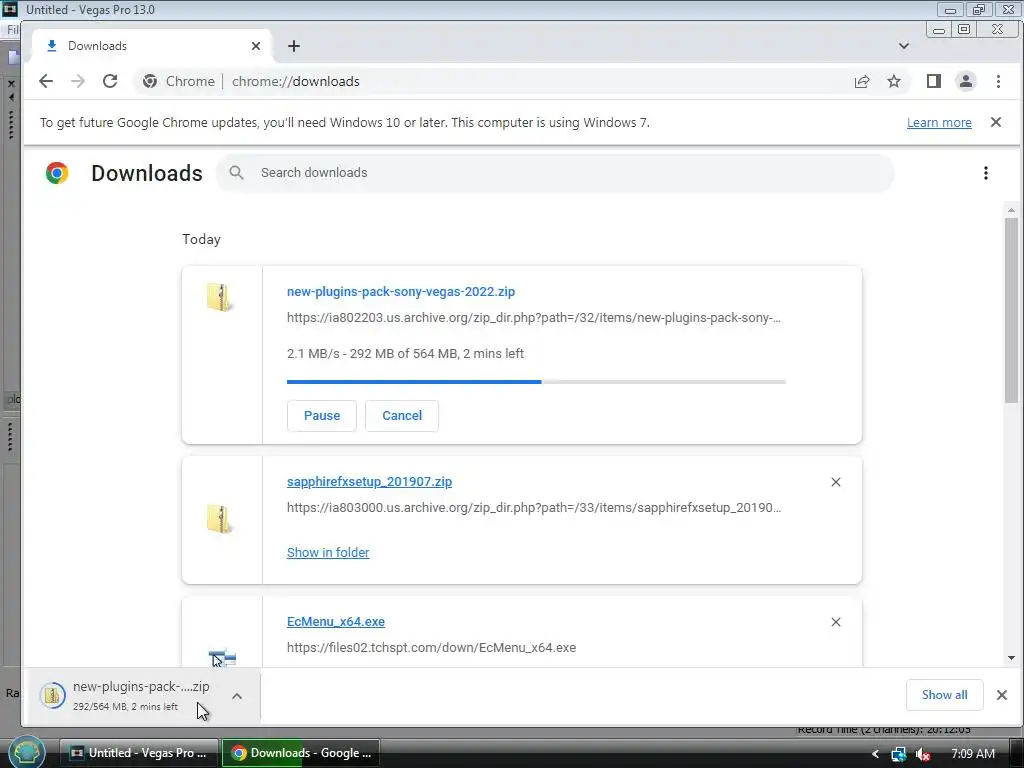Close the Downloads tab
The width and height of the screenshot is (1024, 768).
click(256, 46)
